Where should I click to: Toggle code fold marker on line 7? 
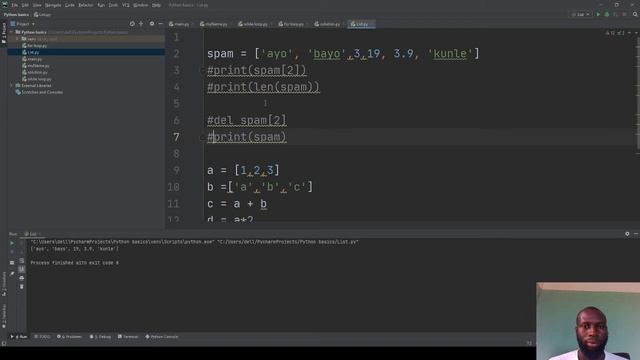point(202,138)
